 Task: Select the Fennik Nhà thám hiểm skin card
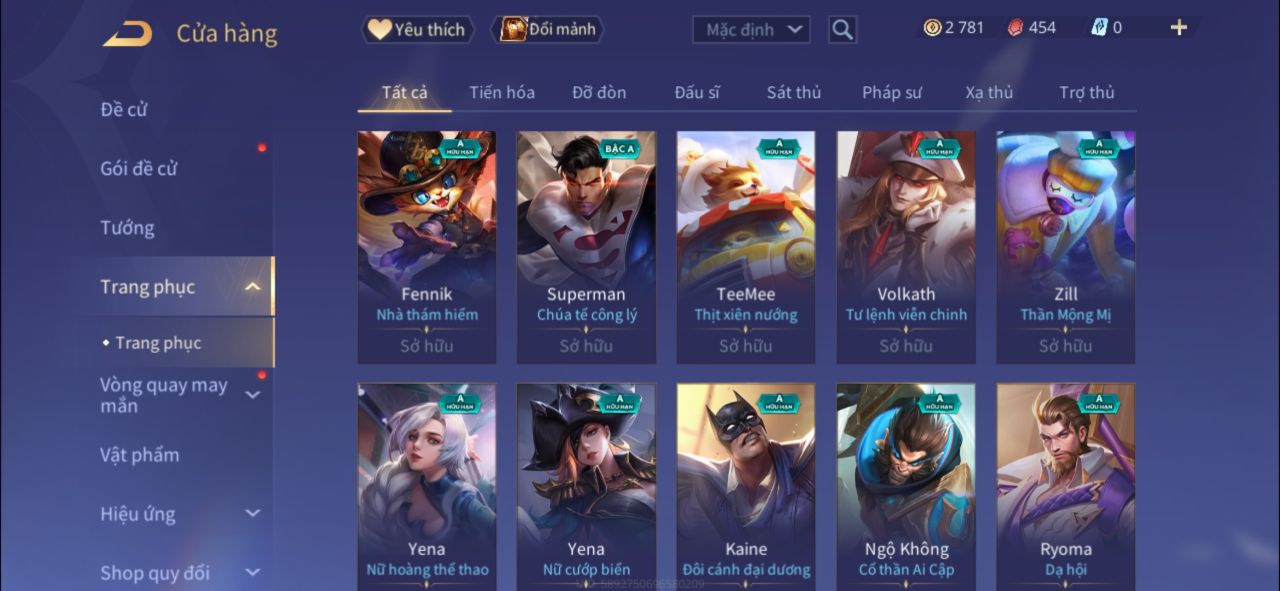point(427,248)
